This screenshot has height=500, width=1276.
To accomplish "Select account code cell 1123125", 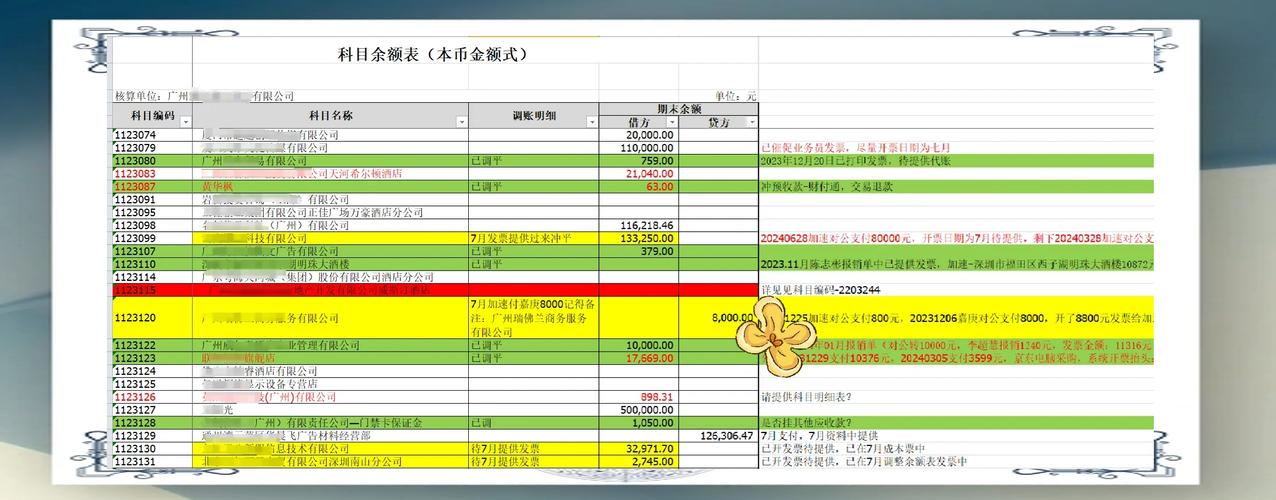I will (152, 384).
